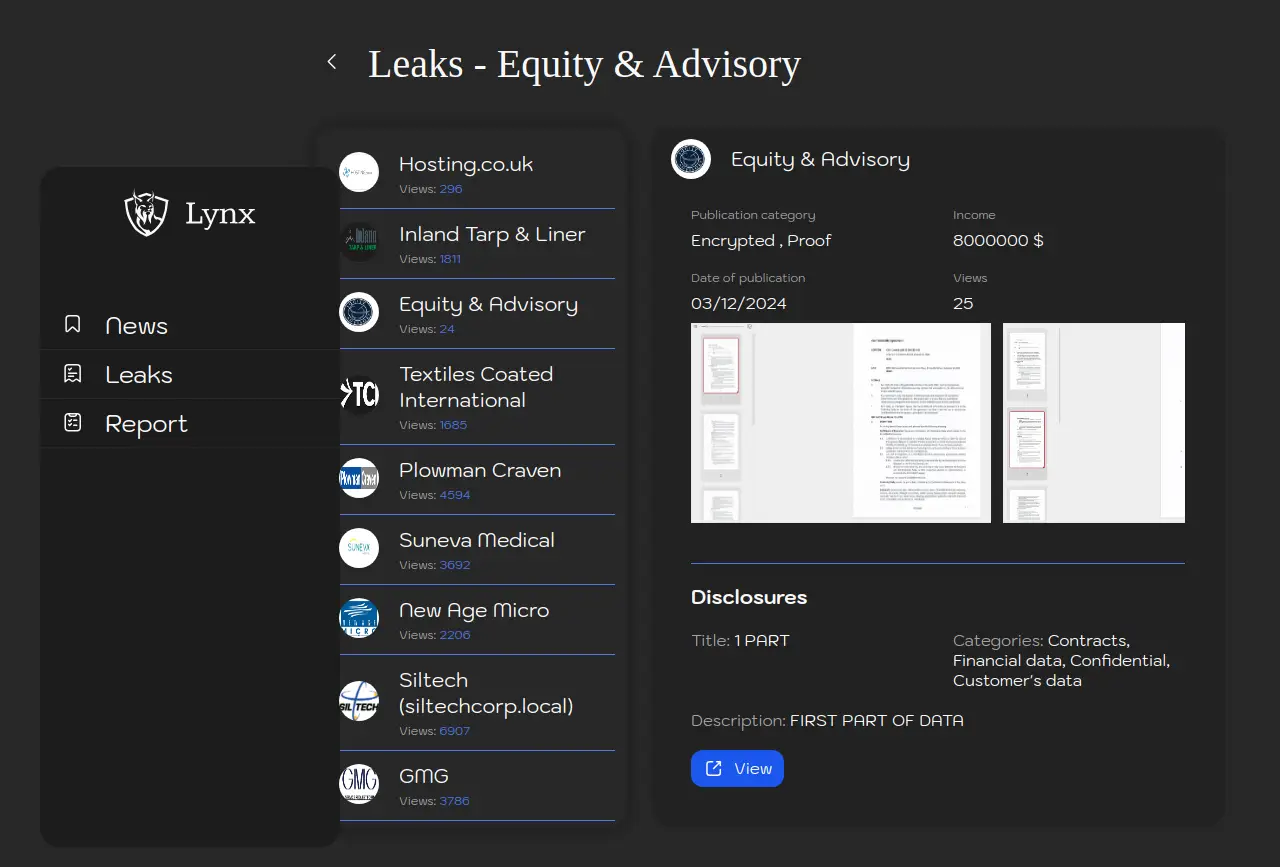Viewport: 1280px width, 867px height.
Task: Click the Leaks document icon in sidebar
Action: click(x=73, y=374)
